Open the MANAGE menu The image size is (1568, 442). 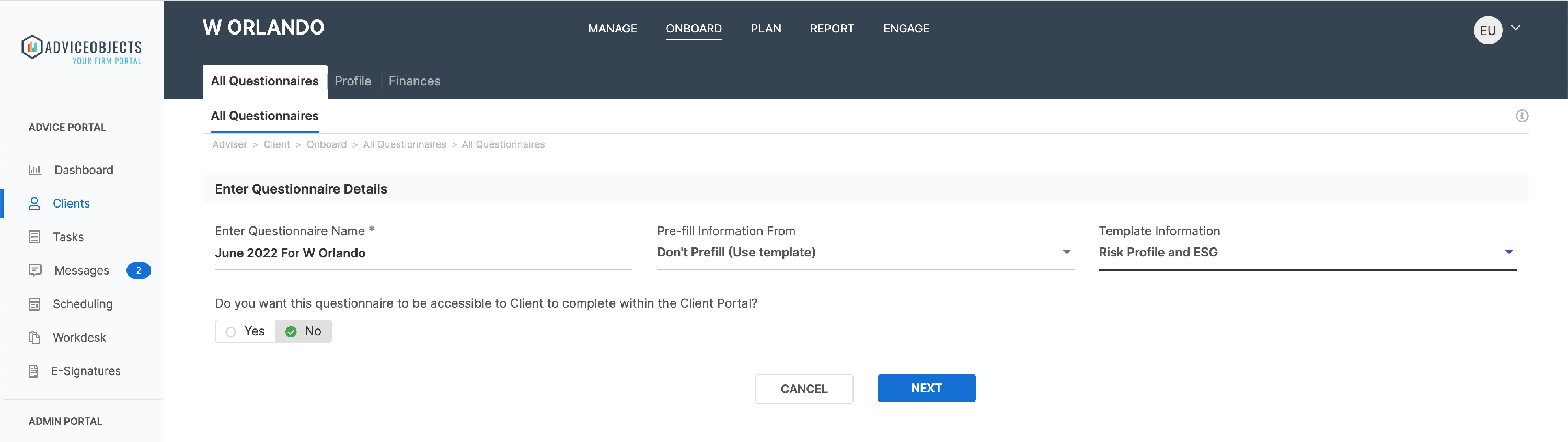tap(613, 29)
